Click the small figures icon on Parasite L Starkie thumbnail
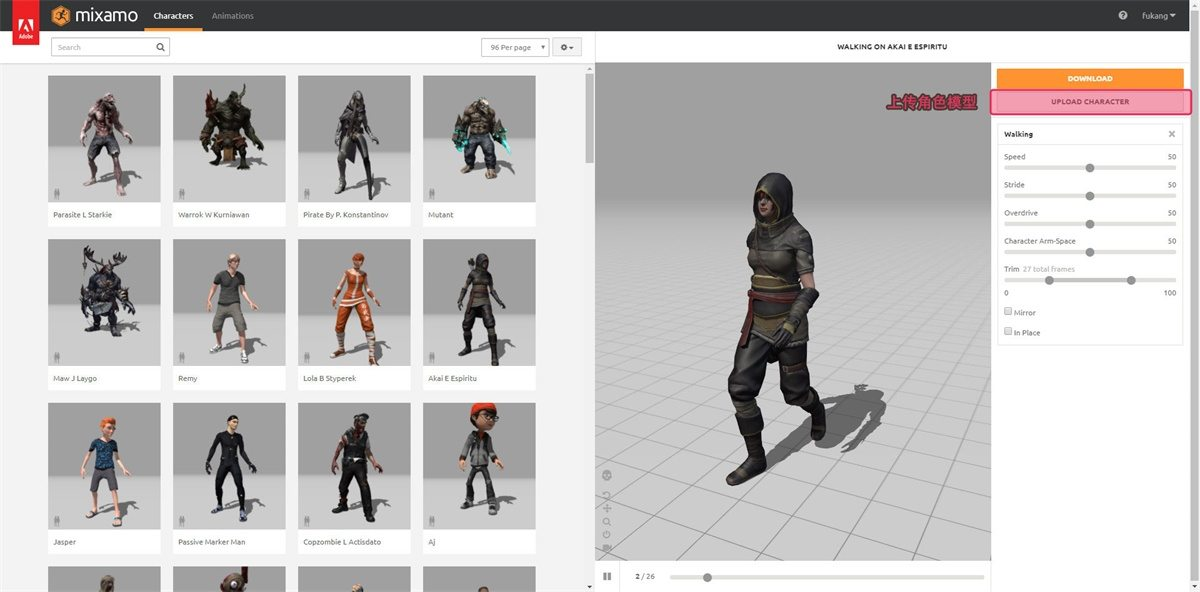Viewport: 1200px width, 592px height. [x=57, y=193]
